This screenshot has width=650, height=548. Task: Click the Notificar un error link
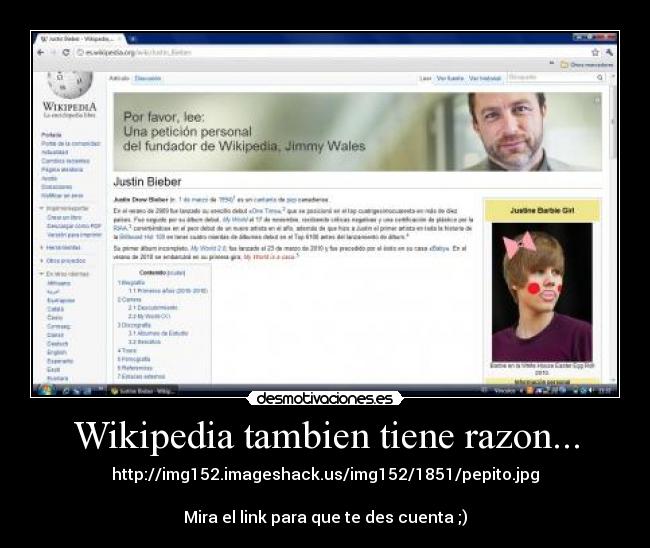[62, 196]
